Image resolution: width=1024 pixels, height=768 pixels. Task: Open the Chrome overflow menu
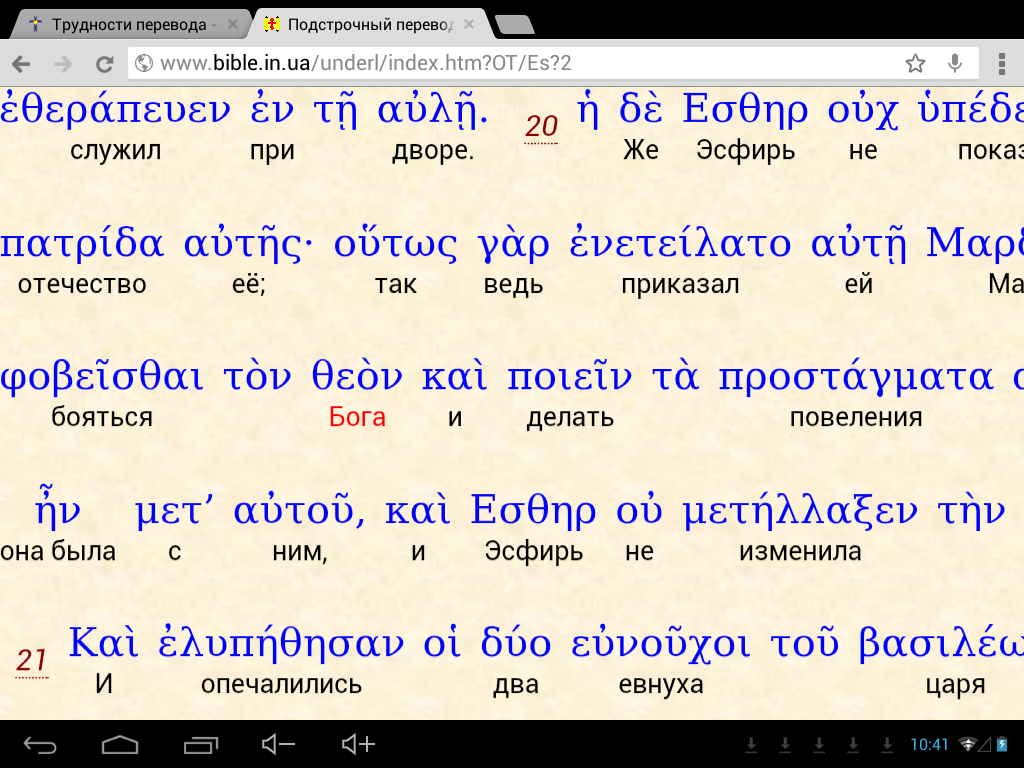[1001, 64]
